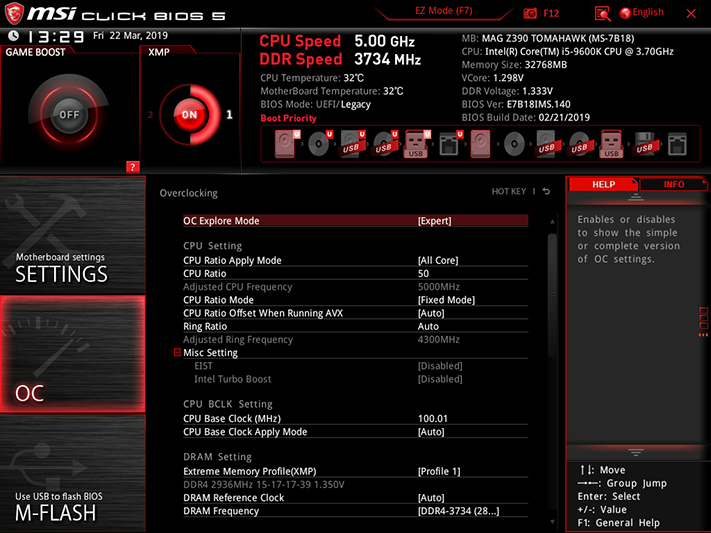Click the clock icon beside 13:29
Screen dimensions: 711x533
[x=14, y=35]
